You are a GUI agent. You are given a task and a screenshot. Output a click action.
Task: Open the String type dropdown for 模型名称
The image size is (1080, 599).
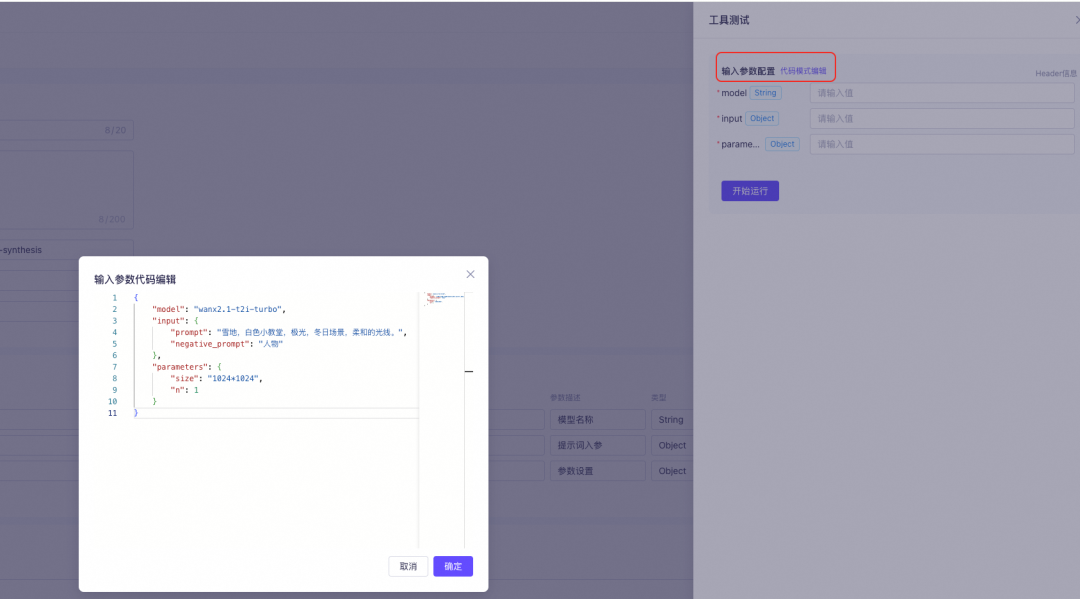(x=672, y=419)
